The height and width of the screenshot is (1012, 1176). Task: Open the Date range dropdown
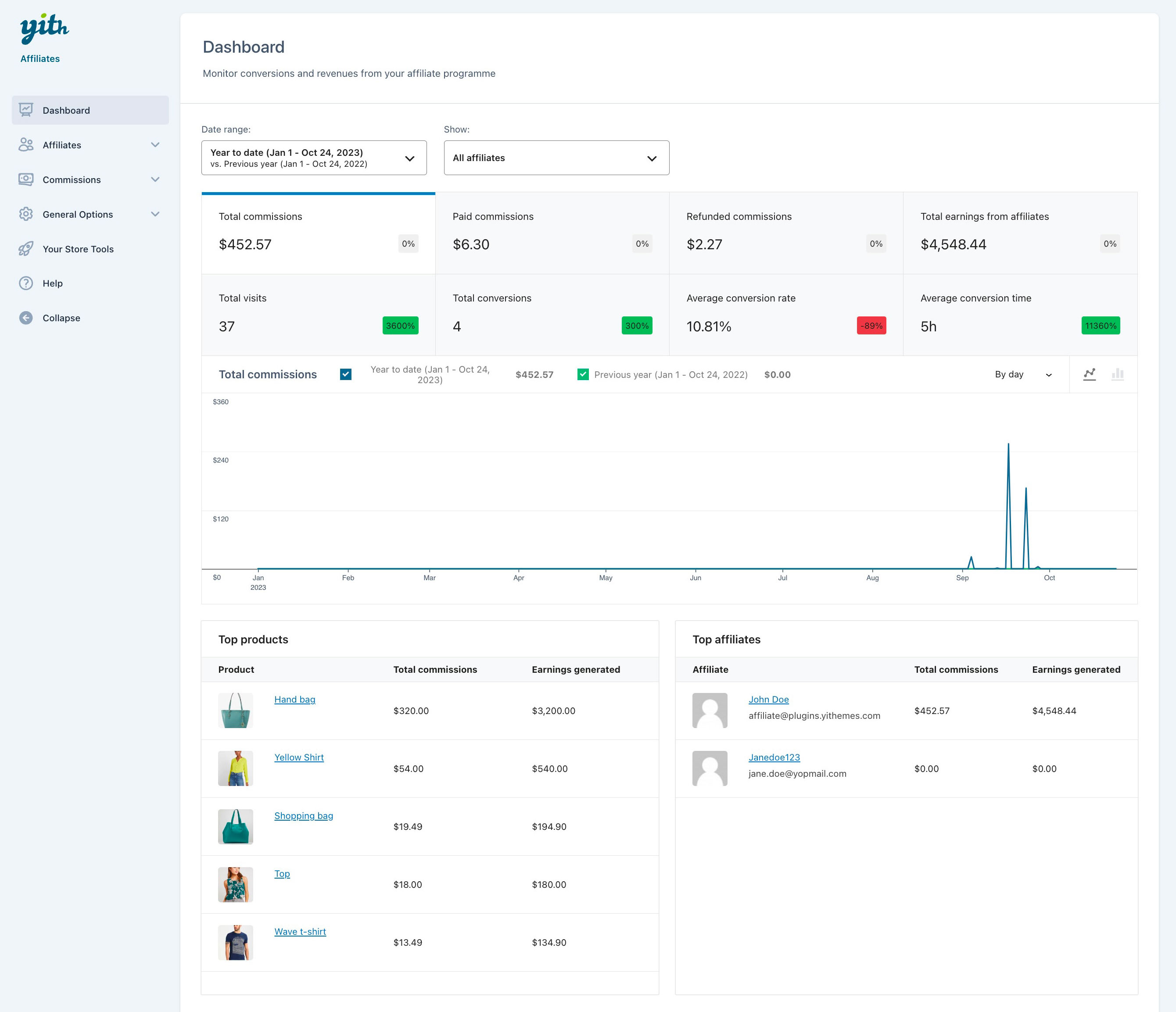coord(313,158)
